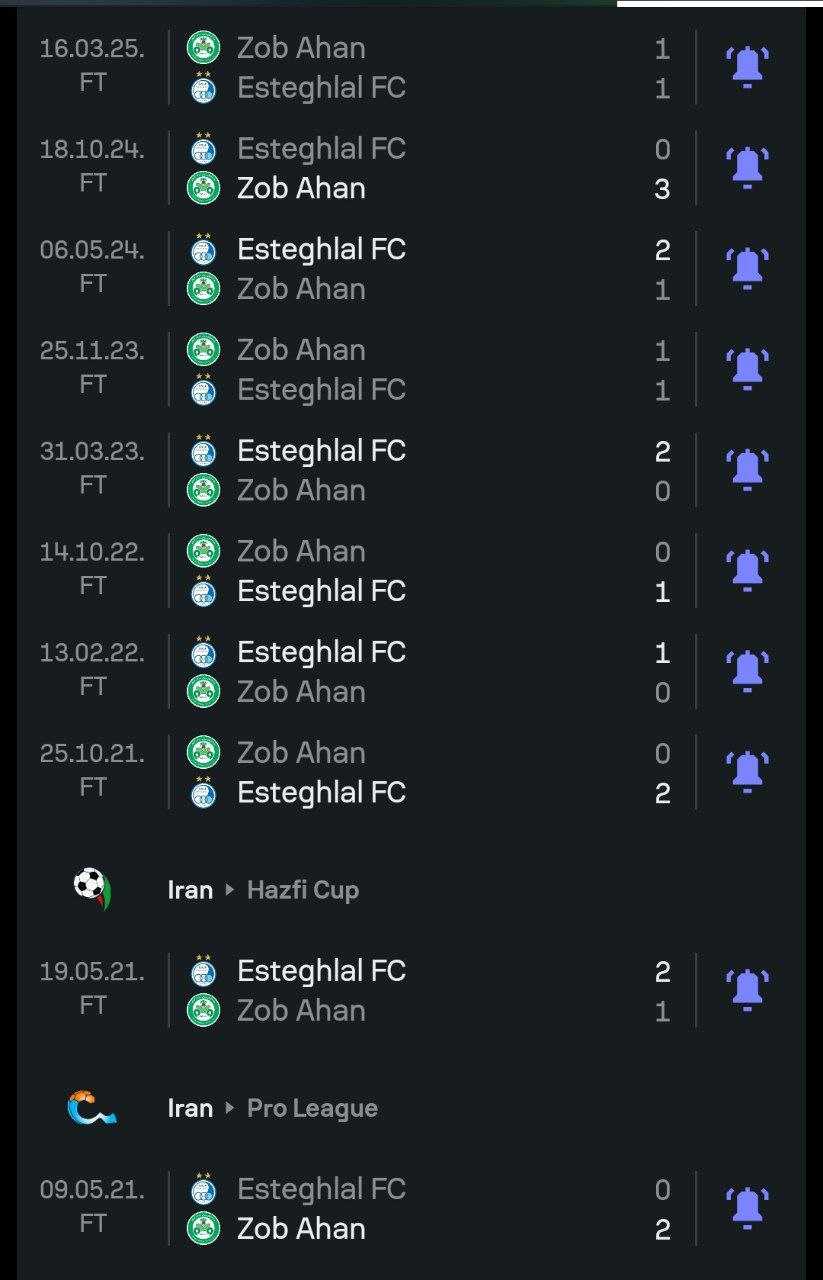Expand arrow between Iran and Hazfi Cup

pyautogui.click(x=229, y=890)
